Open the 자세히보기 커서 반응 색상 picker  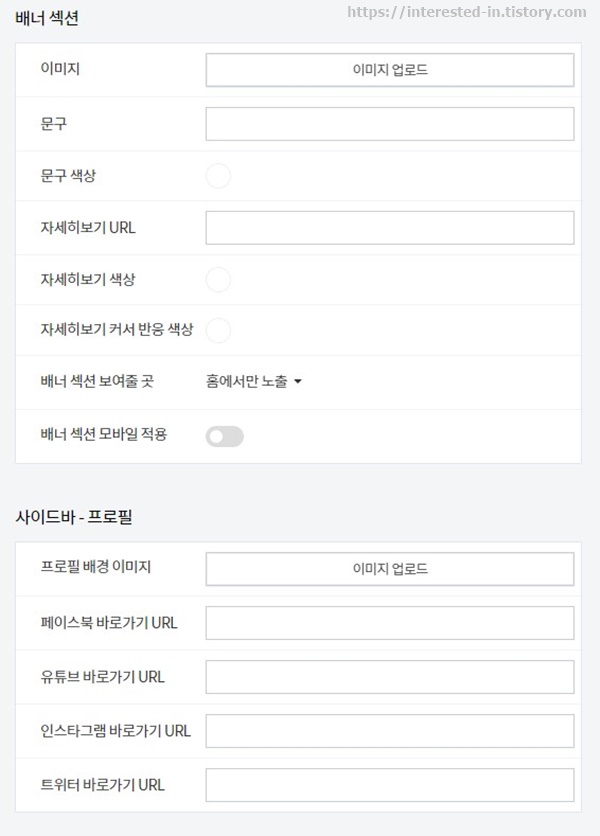click(x=218, y=331)
